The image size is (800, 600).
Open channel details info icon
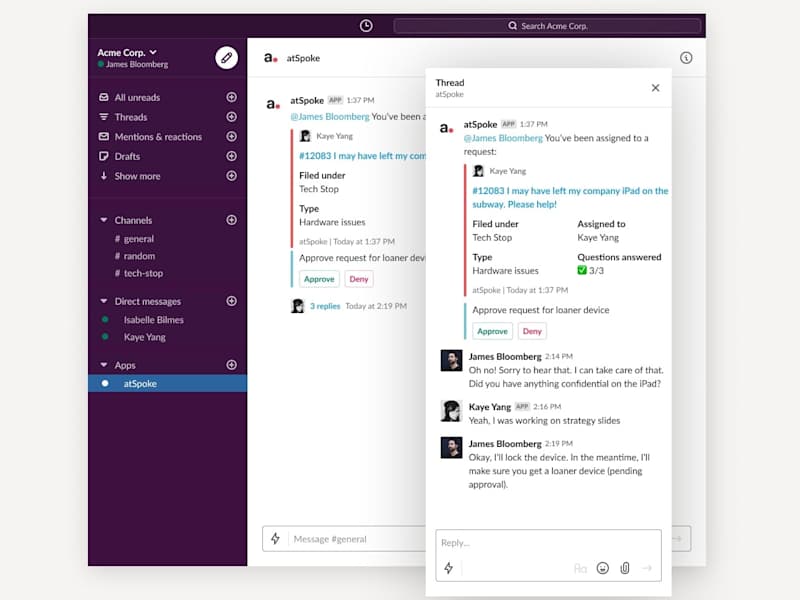[686, 58]
